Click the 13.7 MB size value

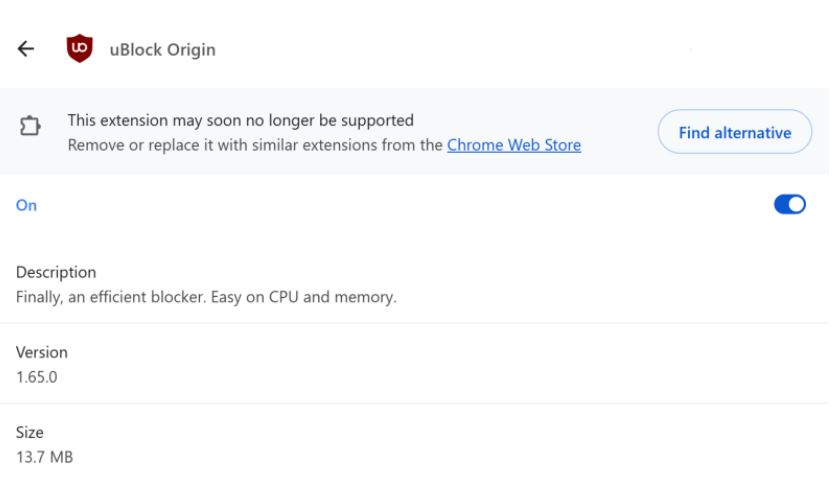coord(45,458)
